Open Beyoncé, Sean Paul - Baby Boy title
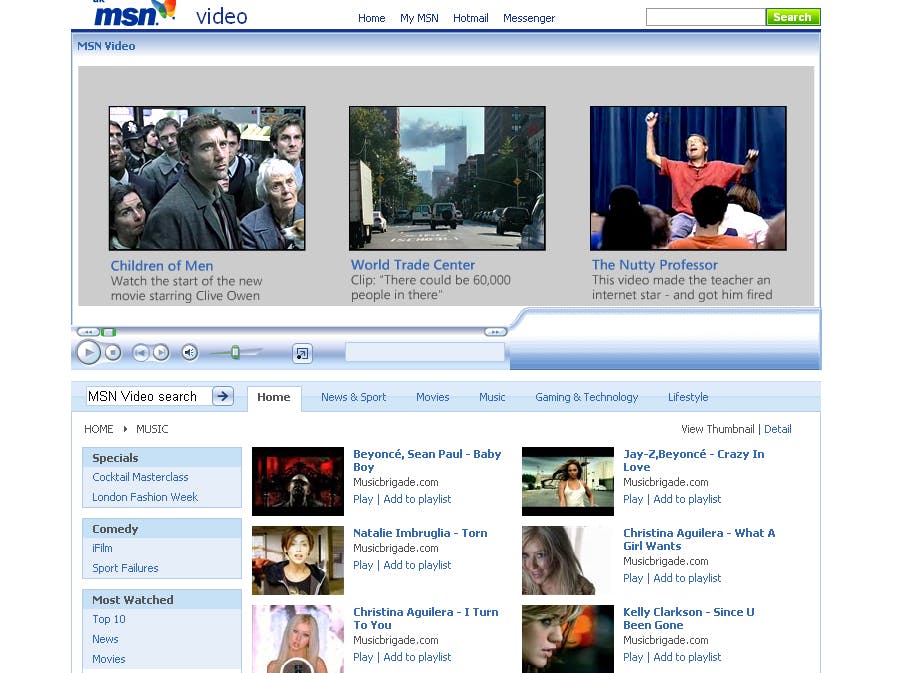The width and height of the screenshot is (897, 673). coord(427,461)
